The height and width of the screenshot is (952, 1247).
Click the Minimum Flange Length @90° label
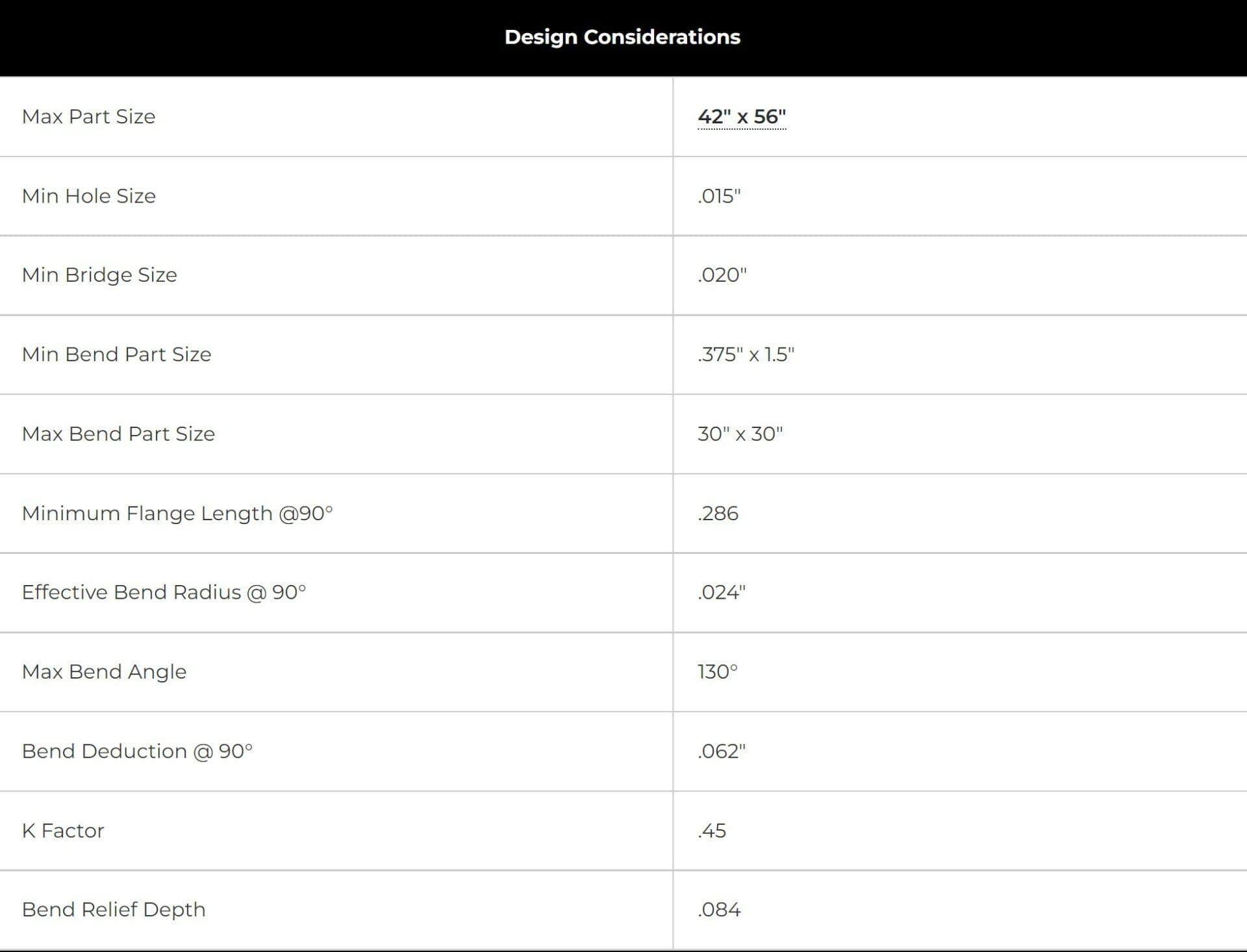tap(177, 514)
